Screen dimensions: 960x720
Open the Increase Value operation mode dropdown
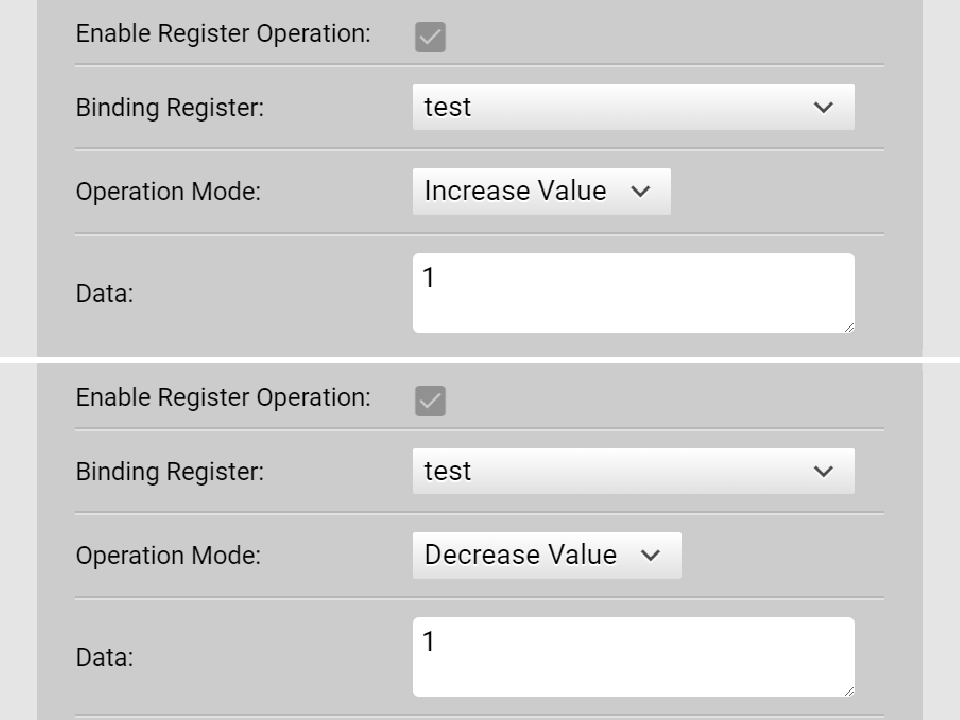point(540,191)
